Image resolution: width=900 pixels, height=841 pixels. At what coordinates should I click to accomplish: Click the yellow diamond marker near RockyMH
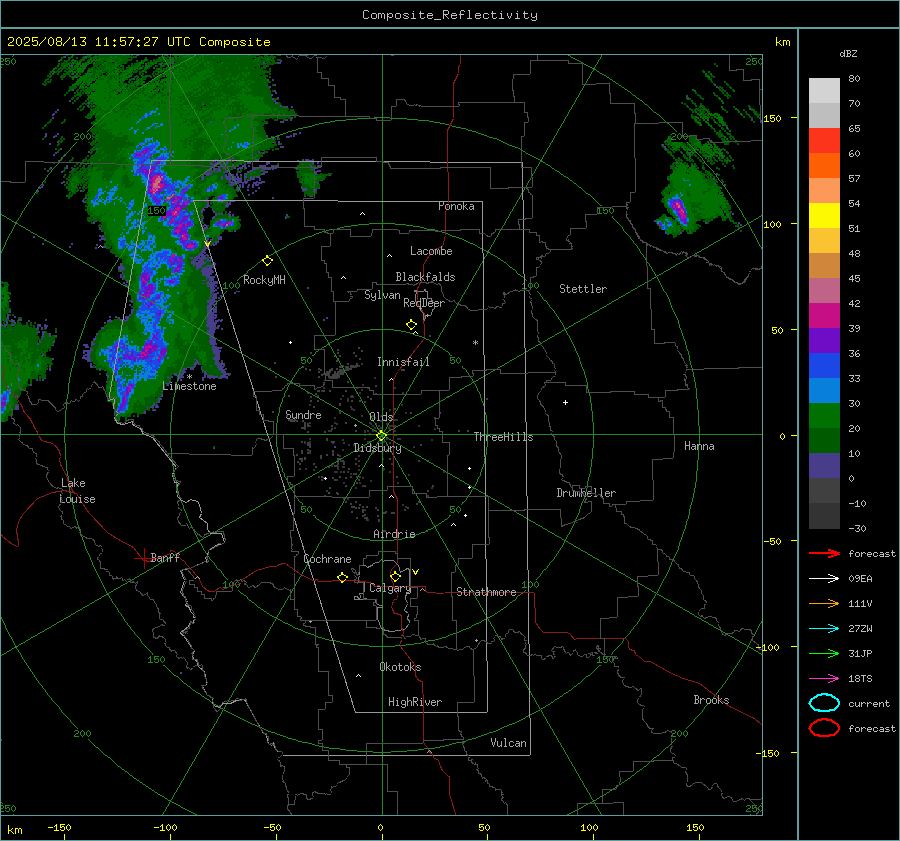(x=267, y=261)
